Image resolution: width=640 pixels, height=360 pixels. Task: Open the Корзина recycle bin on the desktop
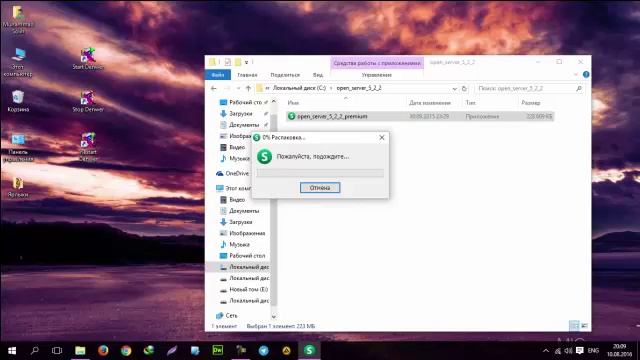tap(18, 101)
